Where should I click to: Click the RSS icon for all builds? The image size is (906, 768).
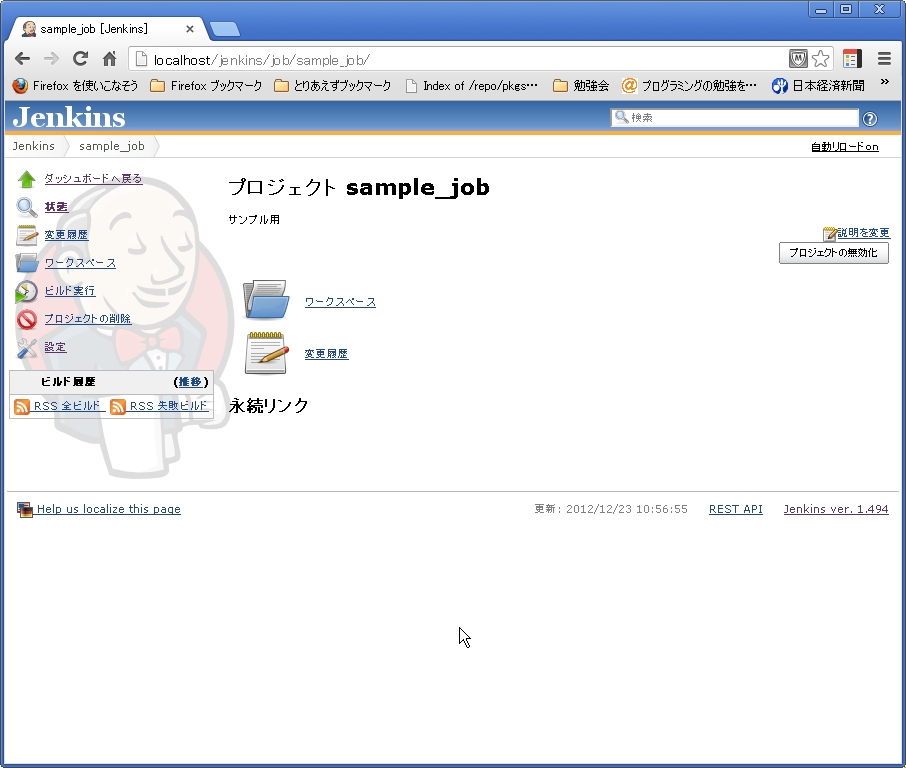pyautogui.click(x=22, y=406)
